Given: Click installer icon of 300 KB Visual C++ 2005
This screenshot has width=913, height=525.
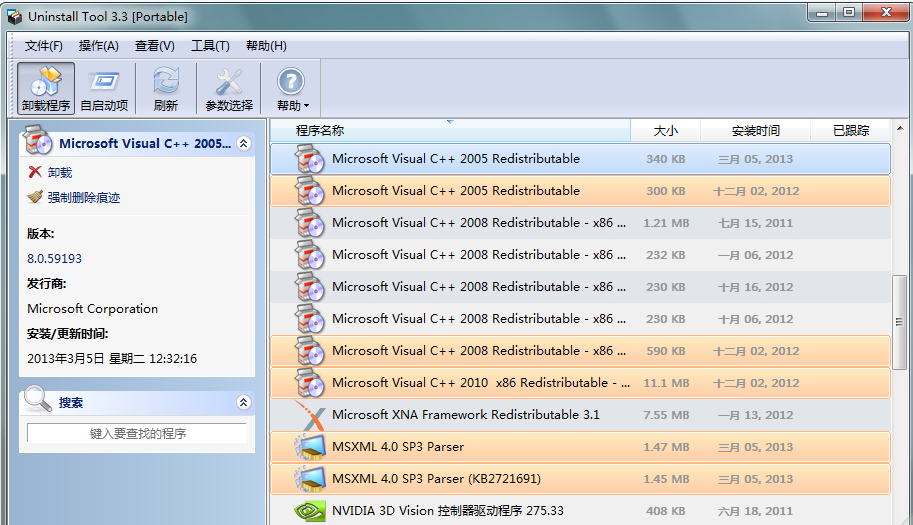Looking at the screenshot, I should click(309, 191).
